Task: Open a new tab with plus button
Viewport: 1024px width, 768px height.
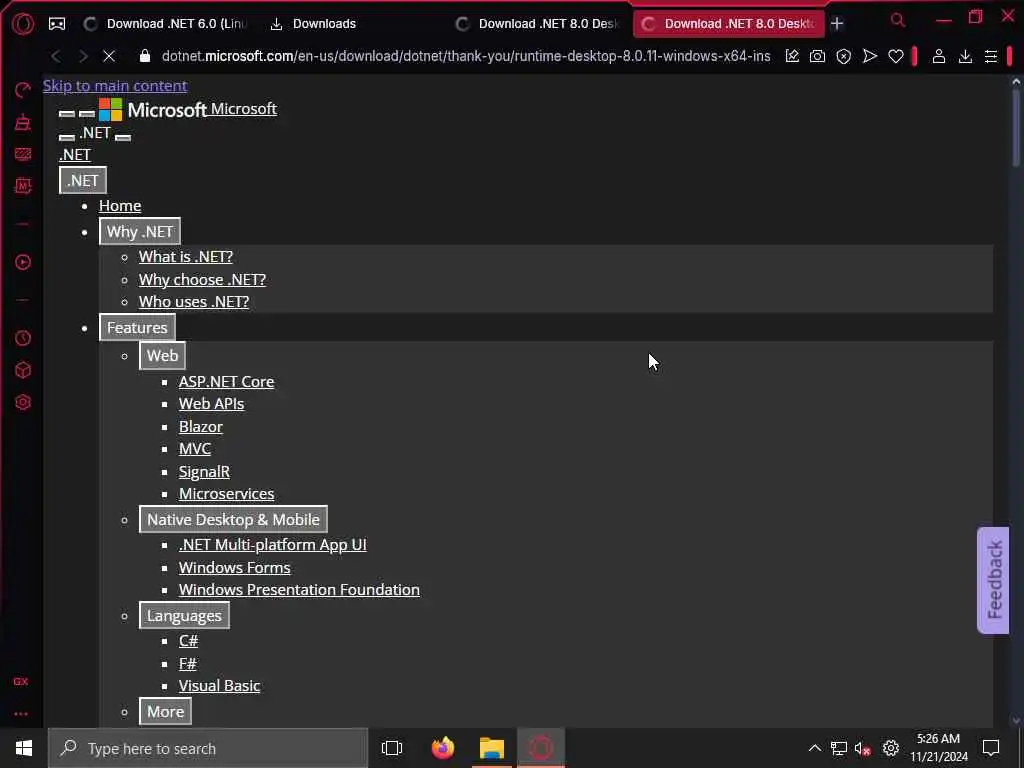Action: point(837,24)
